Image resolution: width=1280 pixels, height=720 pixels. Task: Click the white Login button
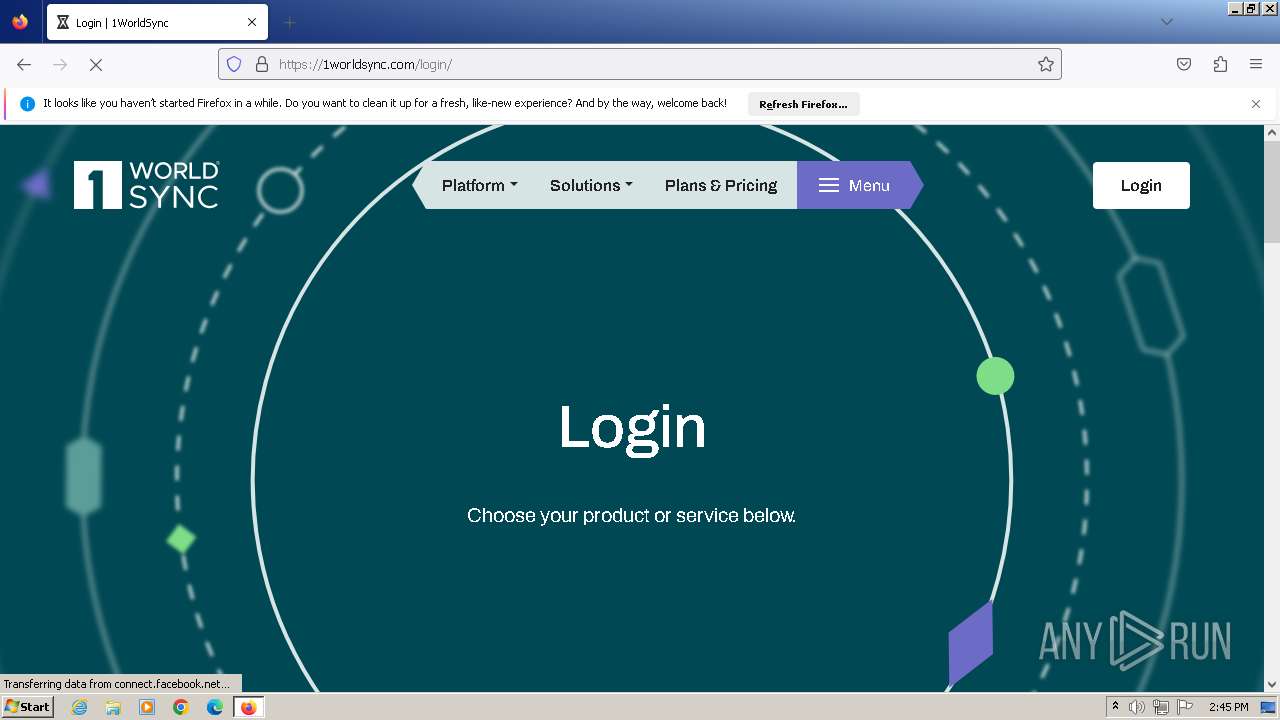click(x=1141, y=185)
